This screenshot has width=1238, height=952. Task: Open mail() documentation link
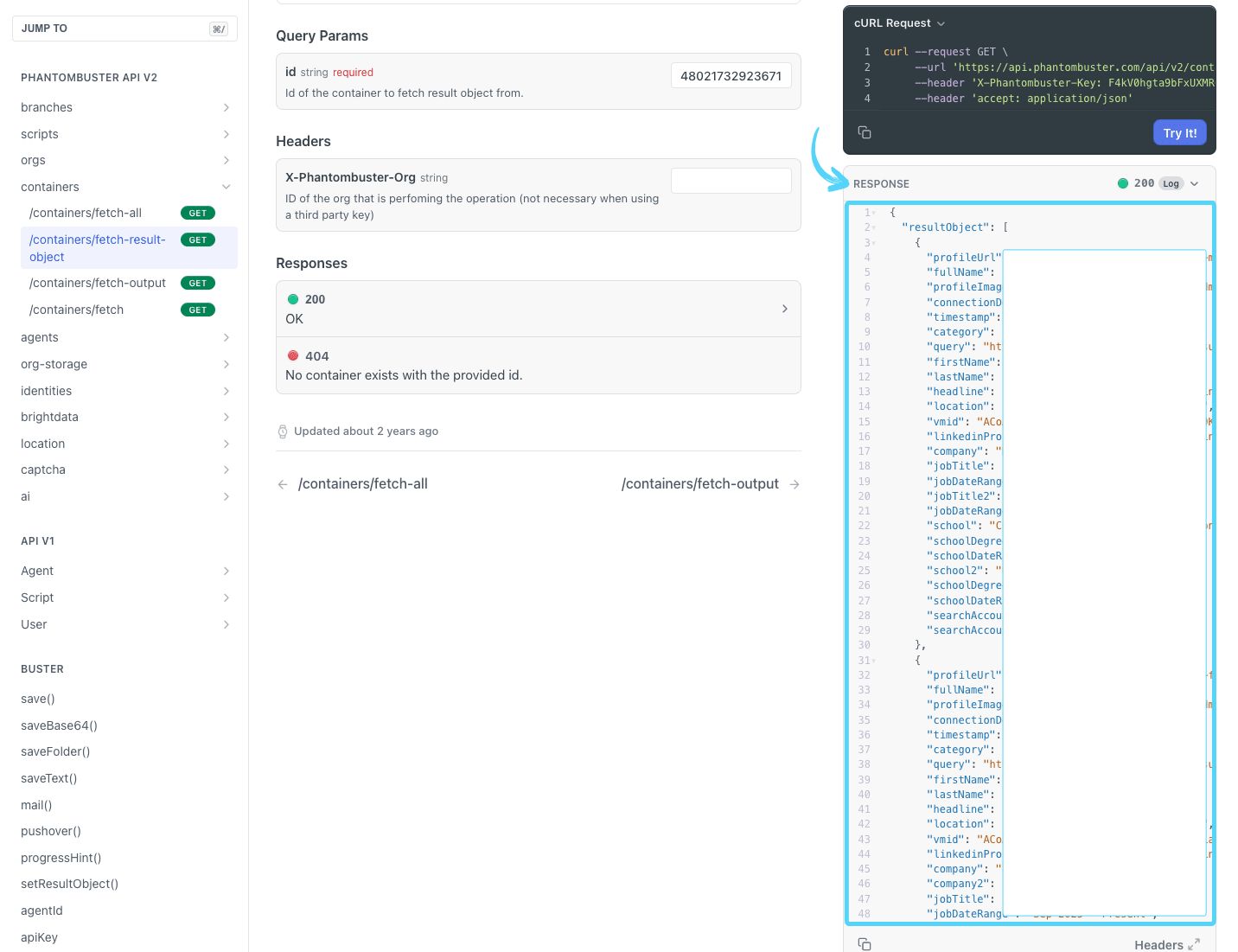pos(36,805)
